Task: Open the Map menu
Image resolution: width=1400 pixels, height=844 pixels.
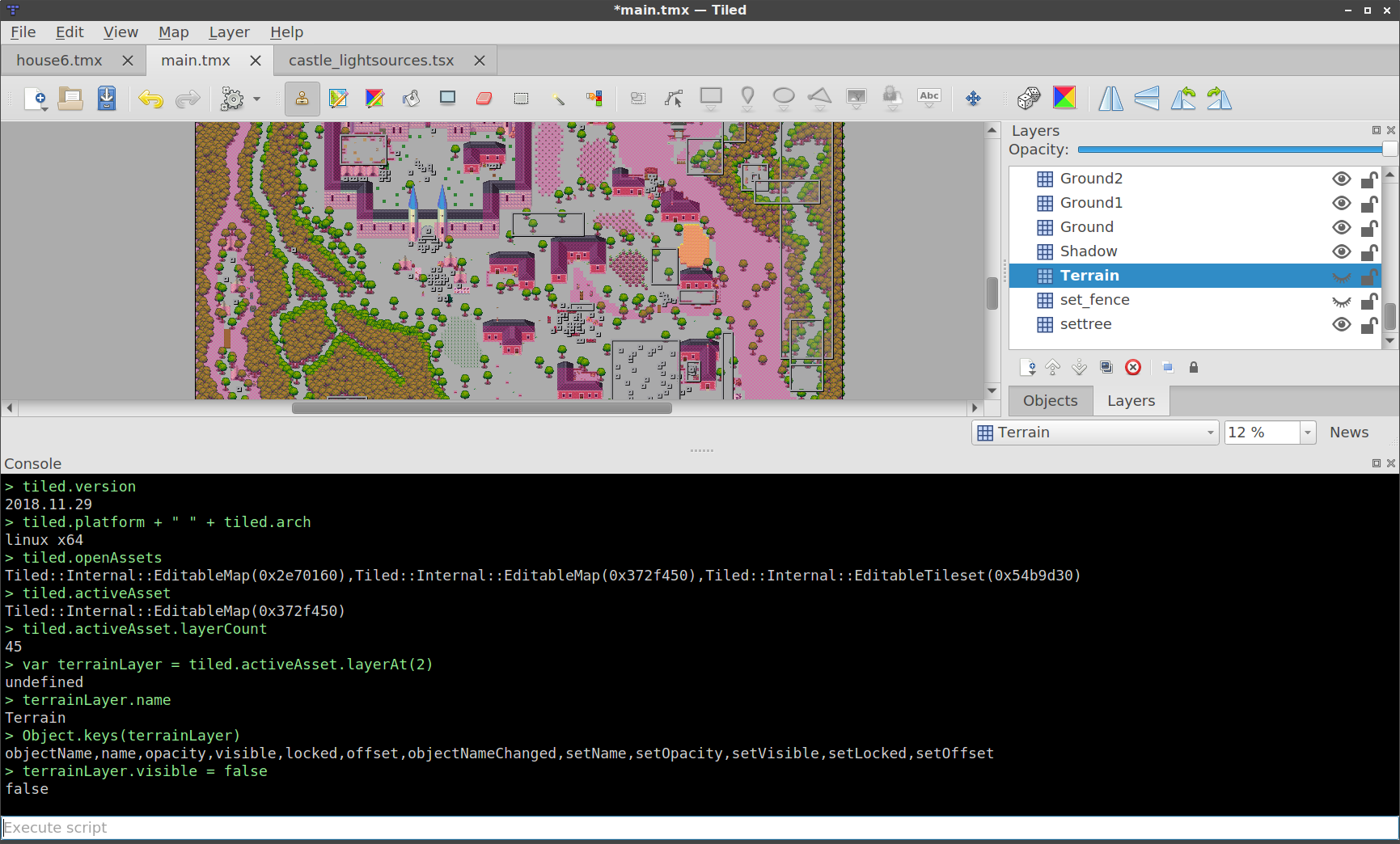Action: [174, 32]
